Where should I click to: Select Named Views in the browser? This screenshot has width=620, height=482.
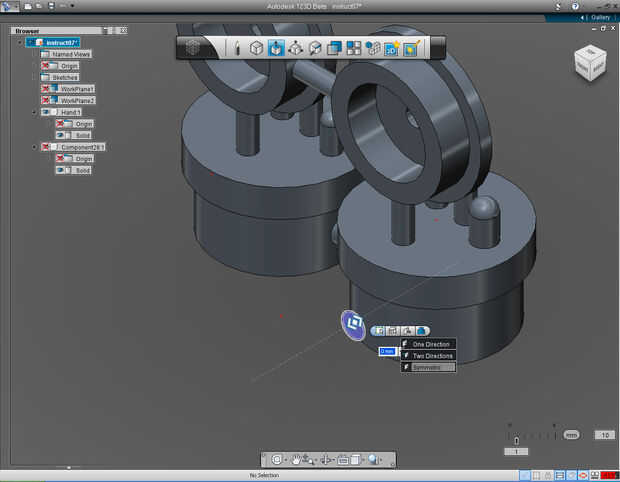click(66, 54)
